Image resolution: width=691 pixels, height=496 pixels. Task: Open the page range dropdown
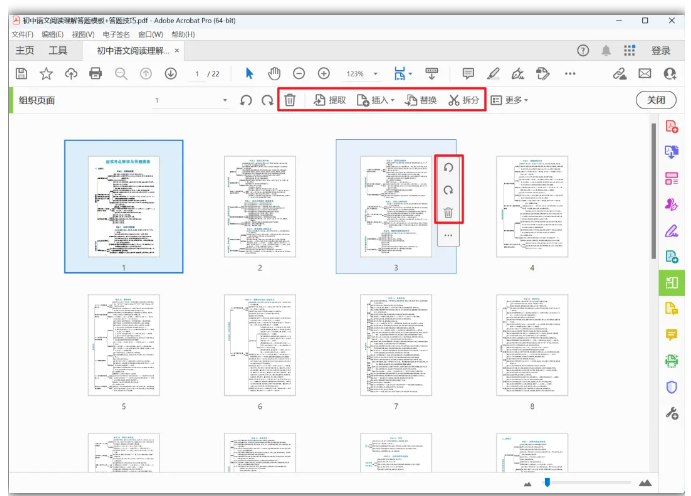point(225,100)
